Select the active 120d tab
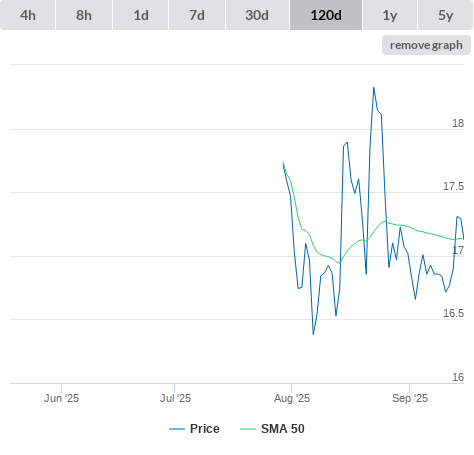The height and width of the screenshot is (455, 474). click(326, 15)
